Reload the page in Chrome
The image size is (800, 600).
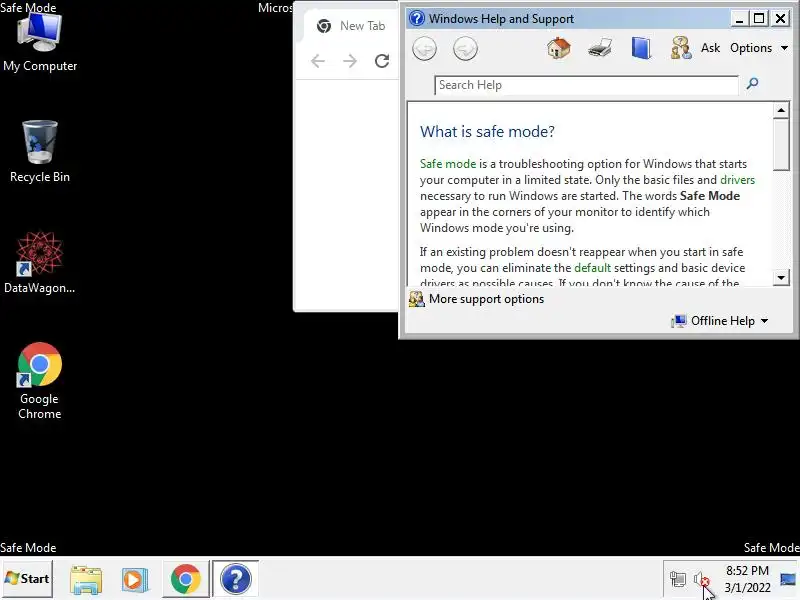382,61
